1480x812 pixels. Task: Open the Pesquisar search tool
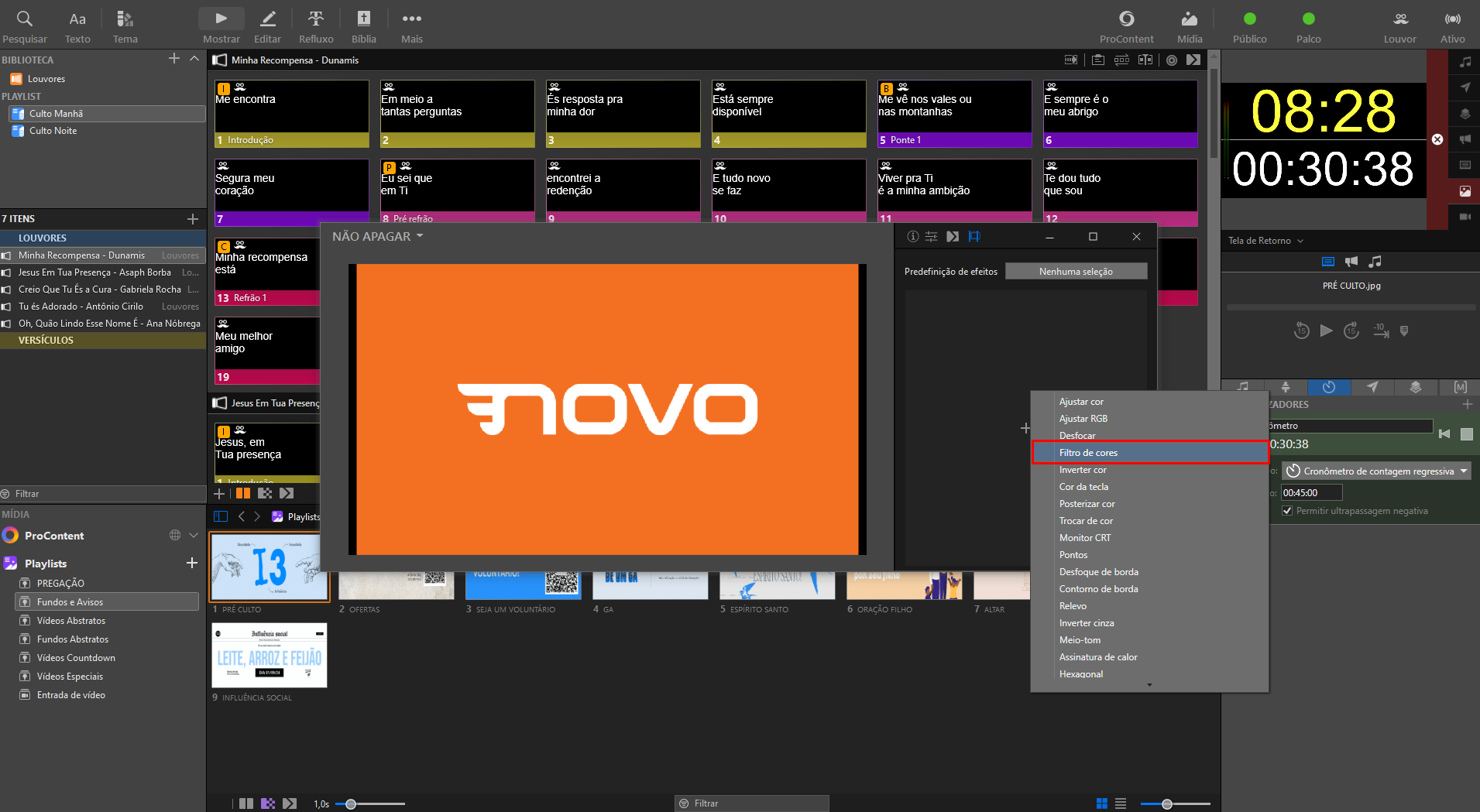click(25, 26)
